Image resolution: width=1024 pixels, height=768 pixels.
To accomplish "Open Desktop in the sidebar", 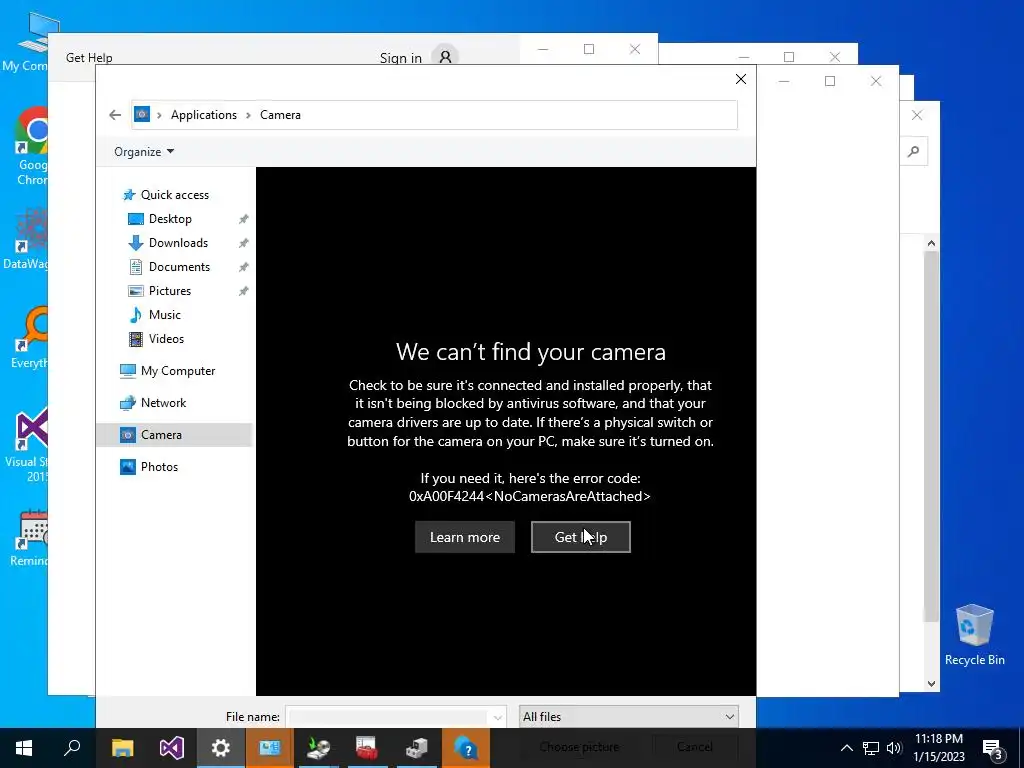I will click(170, 219).
